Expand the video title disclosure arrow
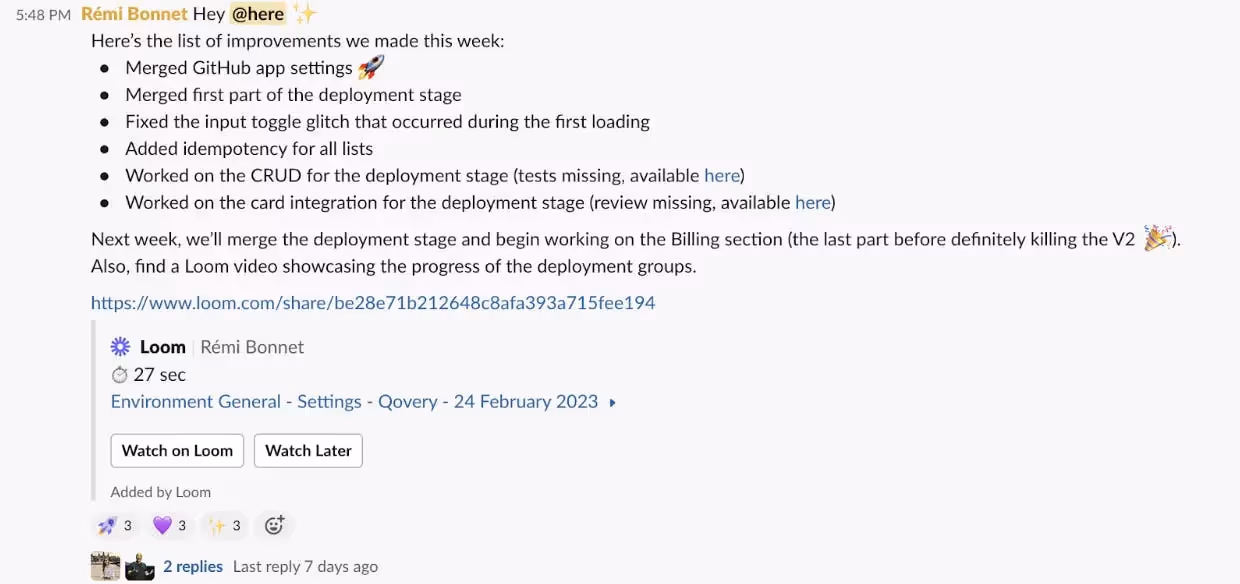The width and height of the screenshot is (1240, 584). pyautogui.click(x=611, y=400)
